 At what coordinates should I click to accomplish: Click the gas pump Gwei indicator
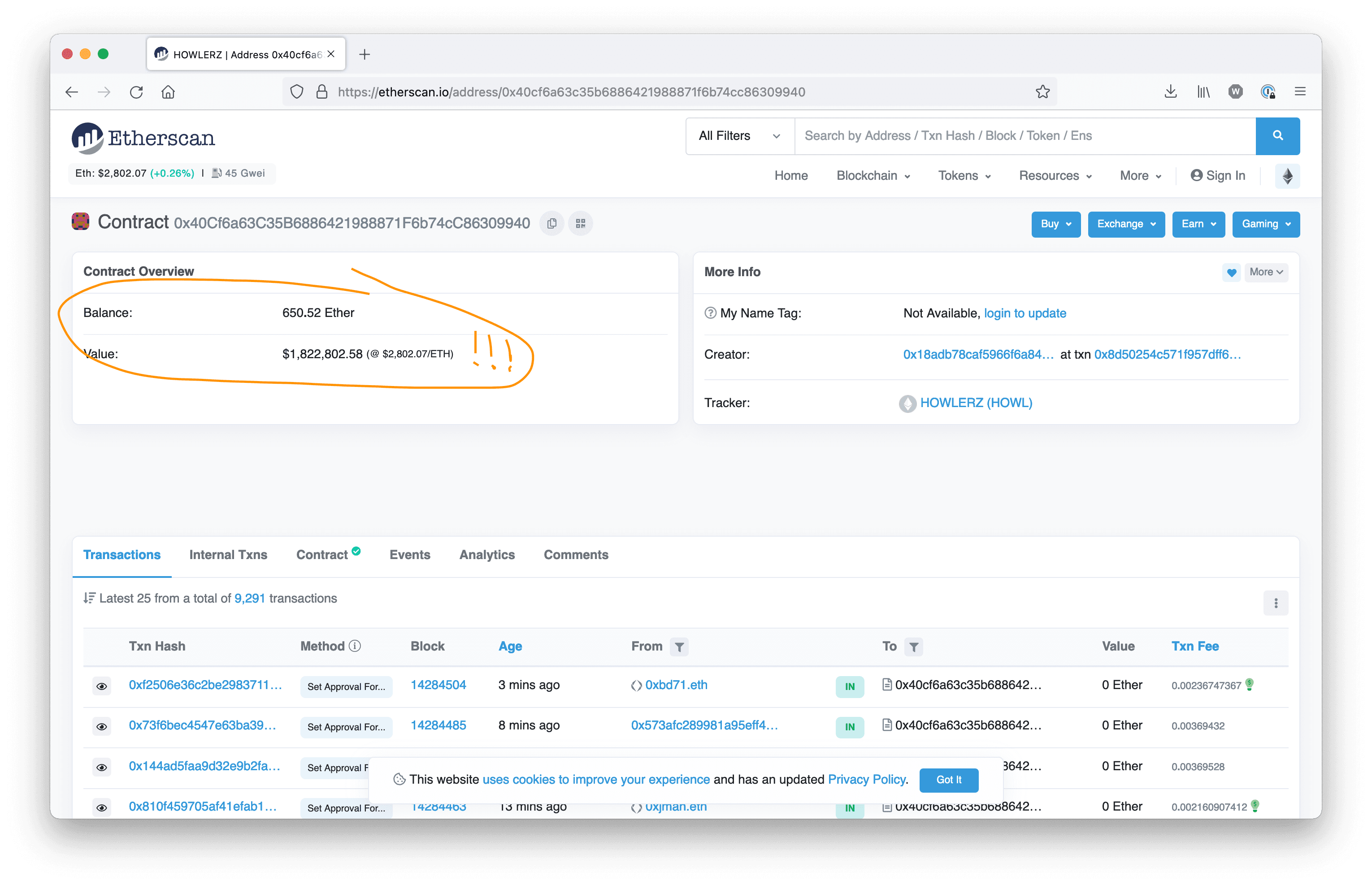238,174
